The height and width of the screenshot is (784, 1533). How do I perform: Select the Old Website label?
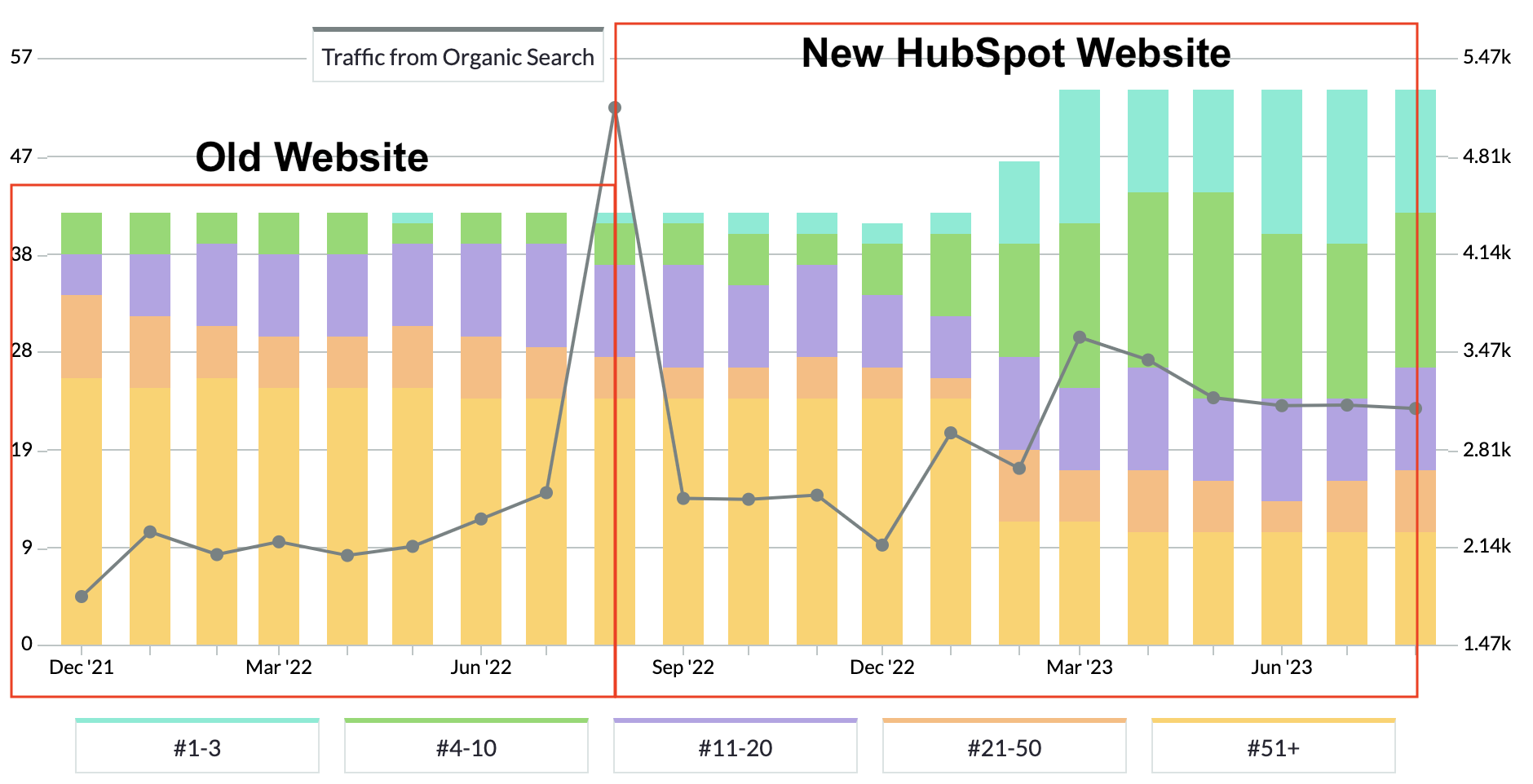311,157
